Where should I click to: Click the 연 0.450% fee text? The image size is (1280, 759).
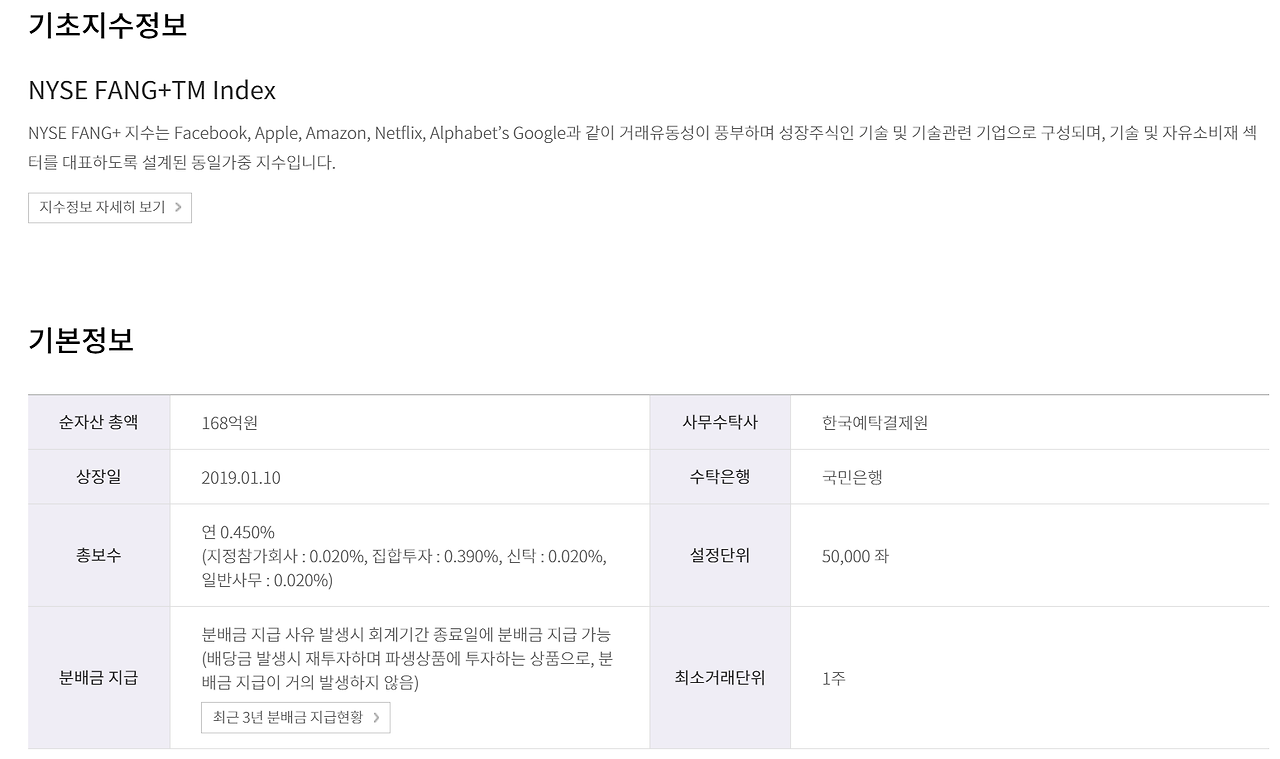238,532
